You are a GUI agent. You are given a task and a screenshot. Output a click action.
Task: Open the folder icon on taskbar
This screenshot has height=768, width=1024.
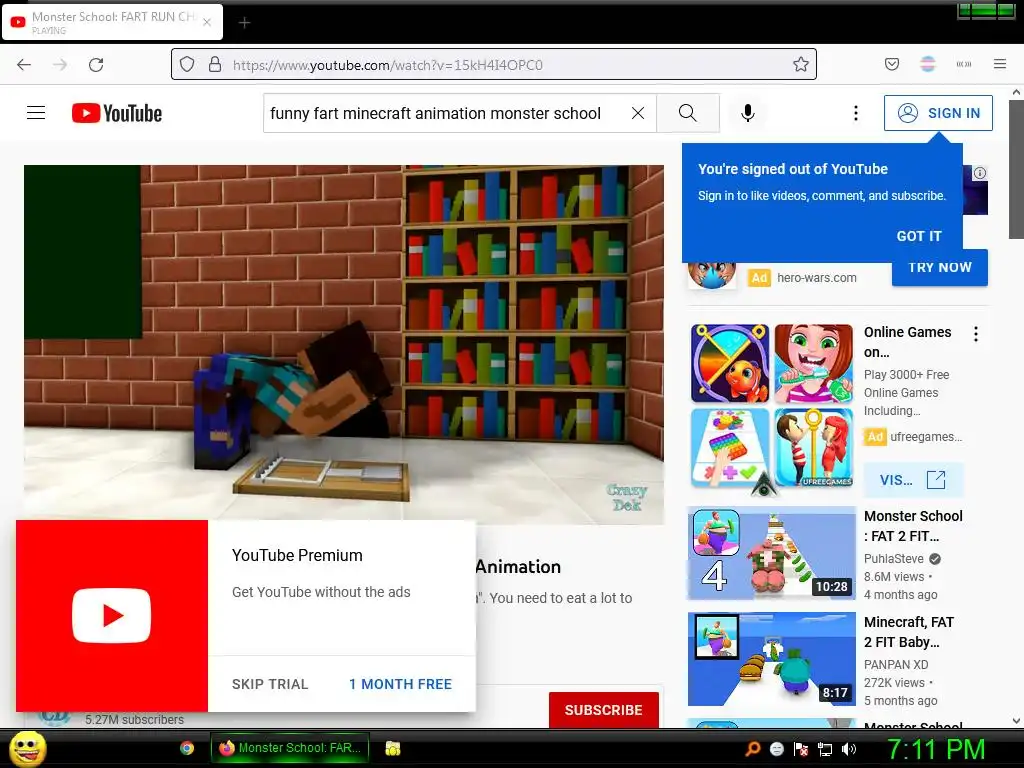392,748
